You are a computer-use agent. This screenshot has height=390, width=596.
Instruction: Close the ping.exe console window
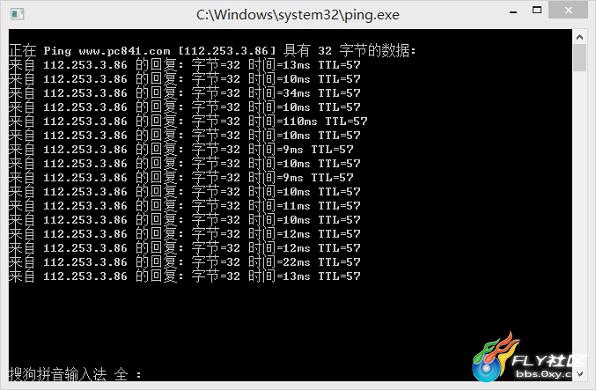point(568,10)
